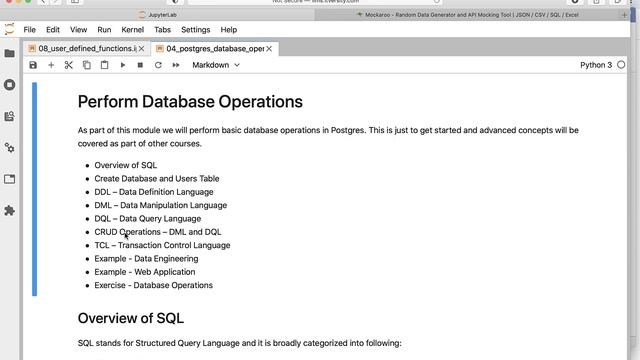Image resolution: width=640 pixels, height=360 pixels.
Task: Open the Tabs menu
Action: click(x=162, y=30)
